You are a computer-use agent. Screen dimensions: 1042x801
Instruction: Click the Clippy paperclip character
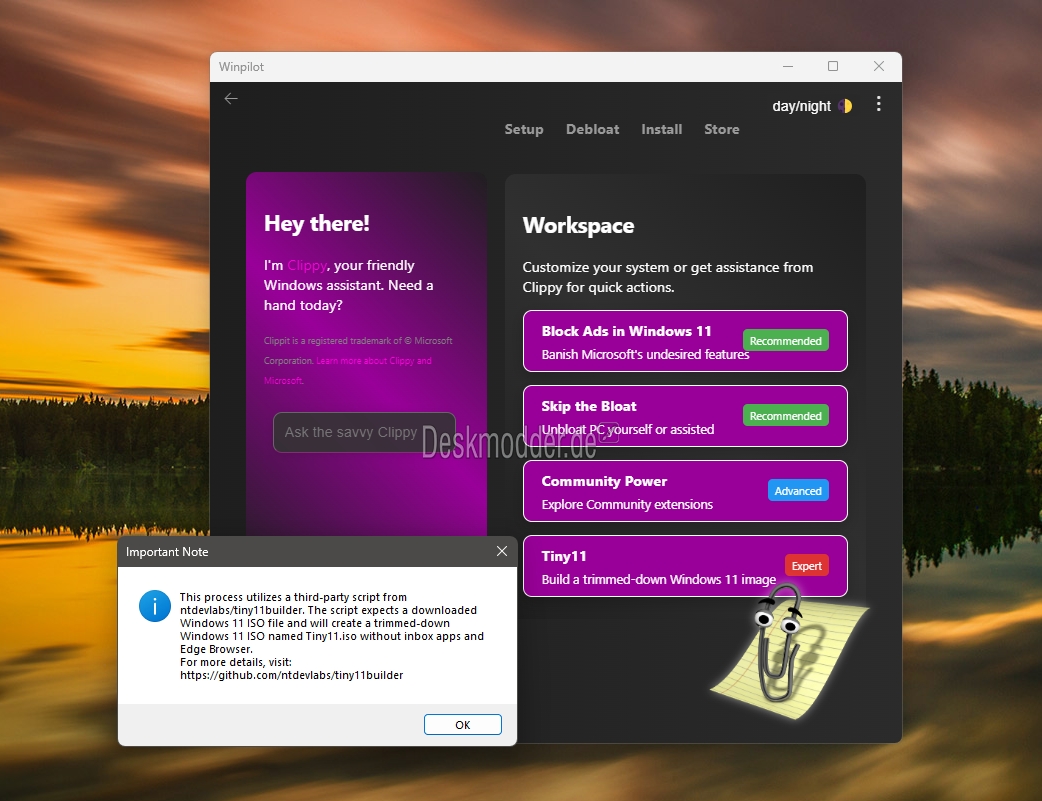[x=780, y=645]
